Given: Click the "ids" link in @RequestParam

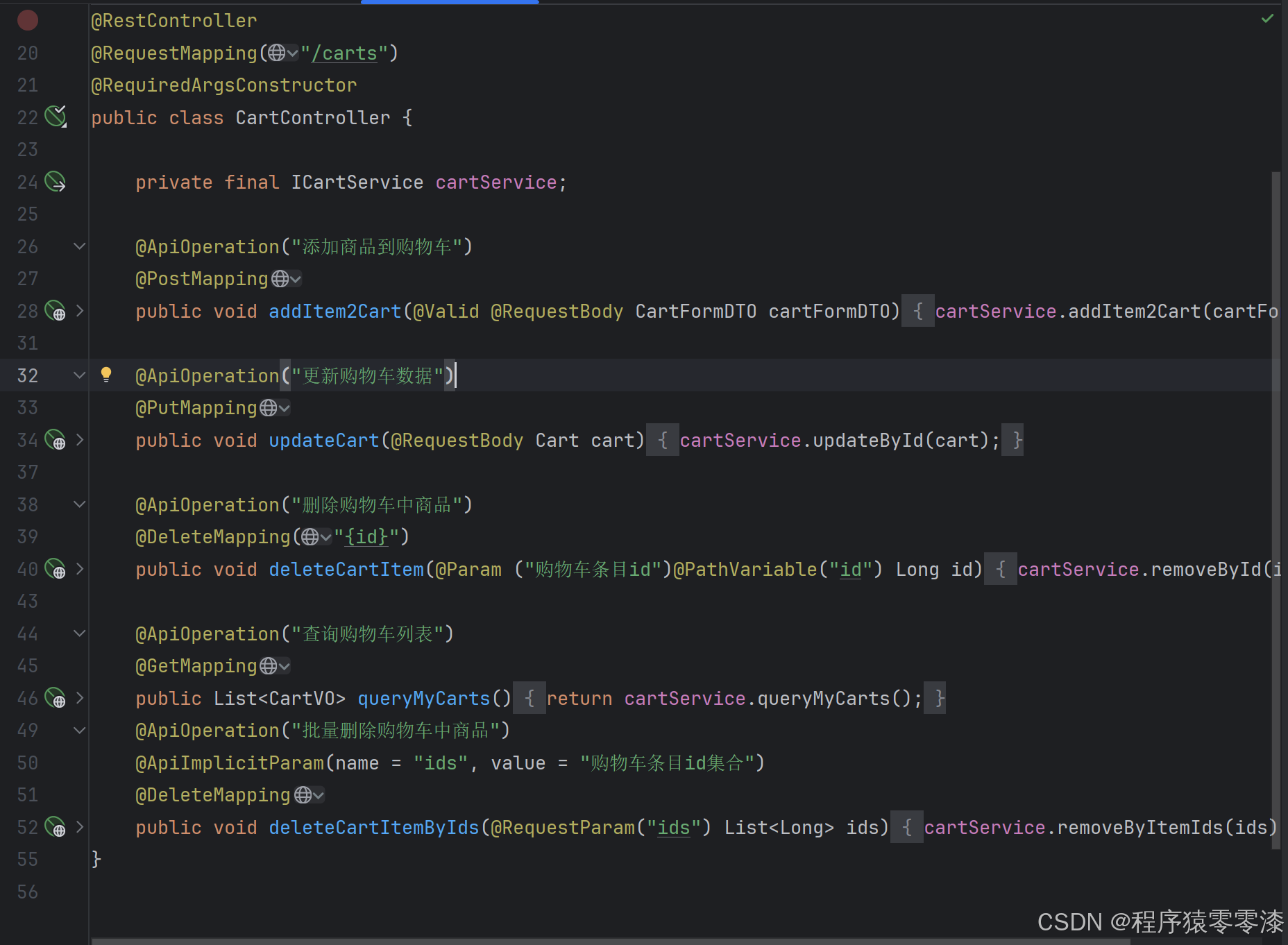Looking at the screenshot, I should pos(674,828).
